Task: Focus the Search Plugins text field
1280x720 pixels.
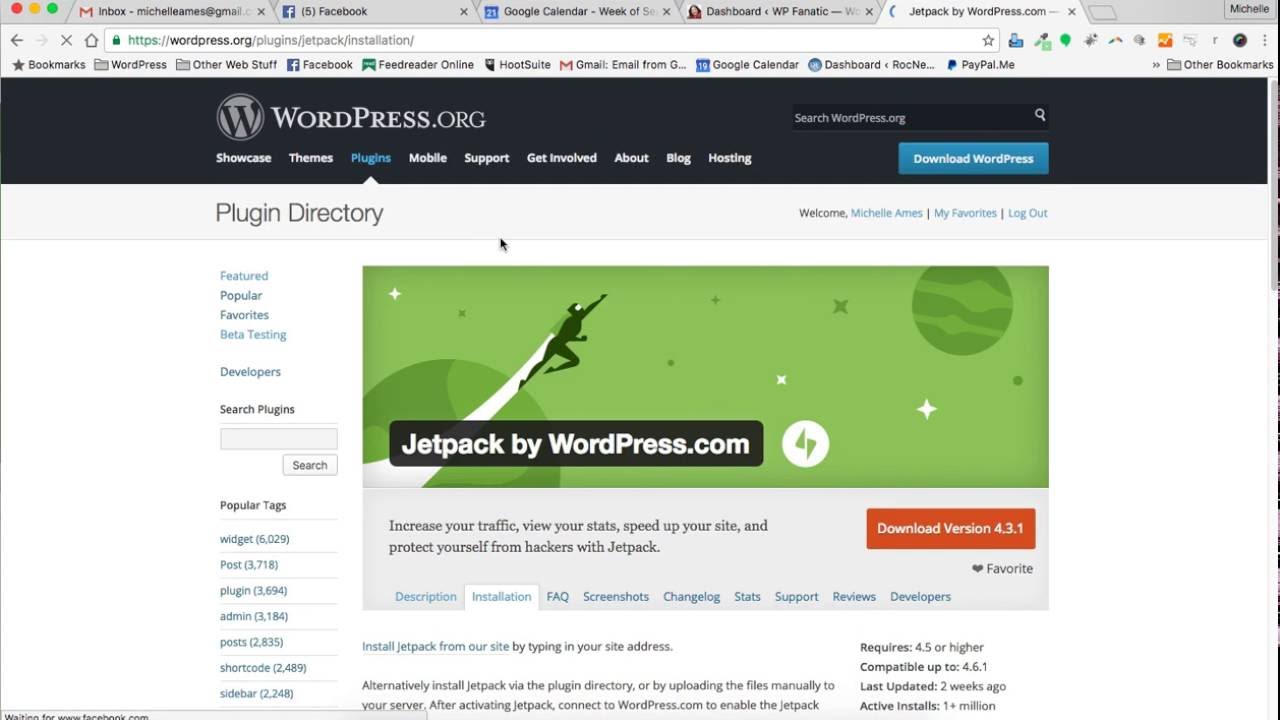Action: click(x=278, y=438)
